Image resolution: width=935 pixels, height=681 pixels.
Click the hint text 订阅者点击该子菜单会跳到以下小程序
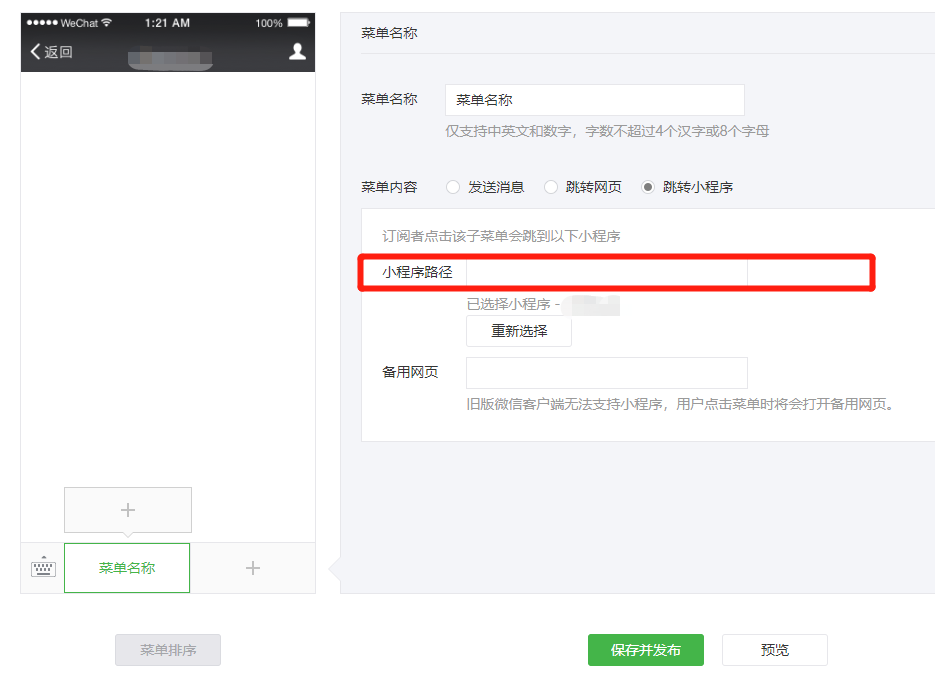tap(501, 236)
